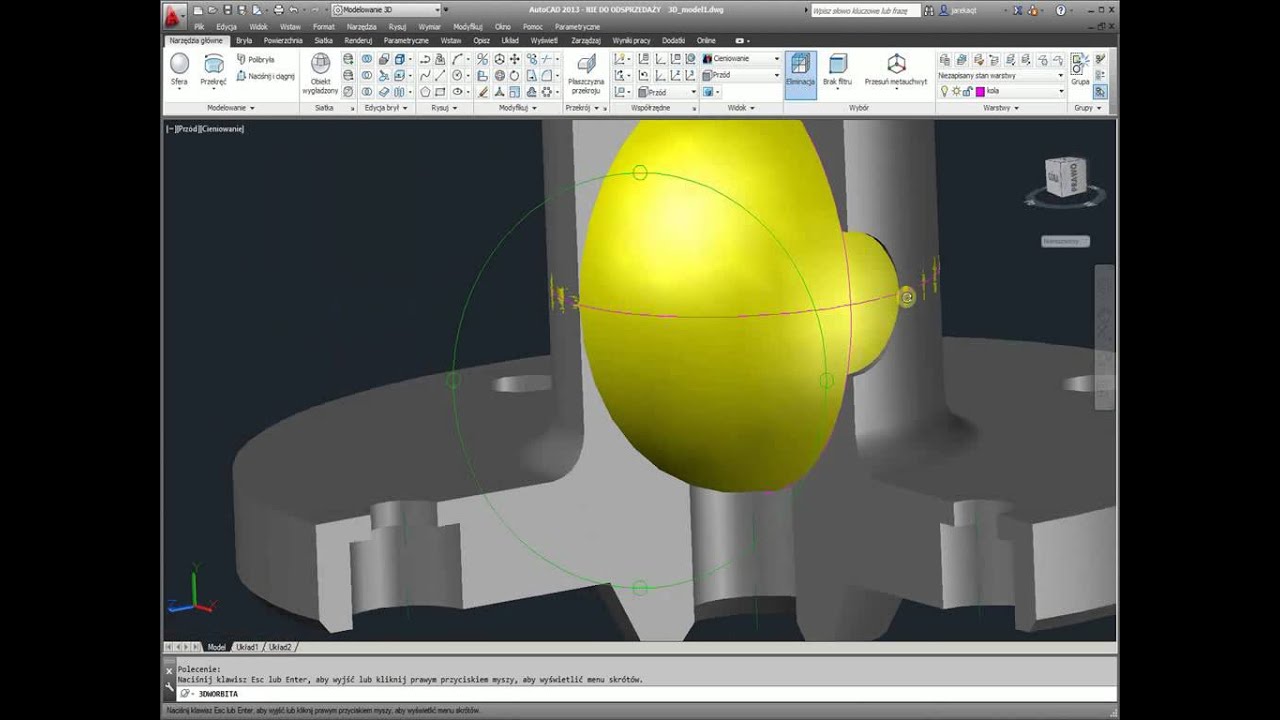Screen dimensions: 1280x720
Task: Select the Sfera sphere tool
Action: (x=179, y=70)
